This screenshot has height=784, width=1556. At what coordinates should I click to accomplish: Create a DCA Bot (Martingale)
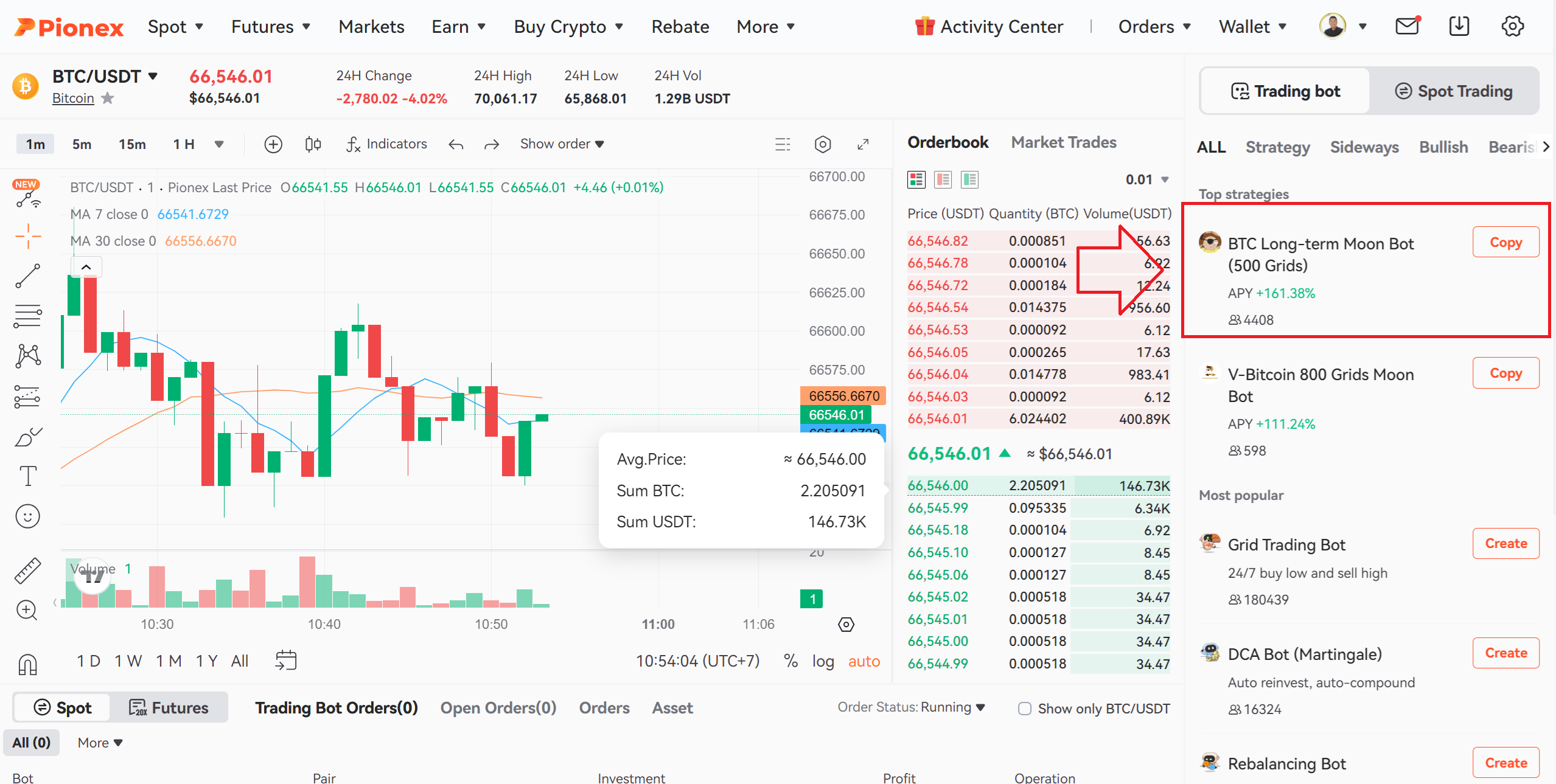click(1505, 653)
